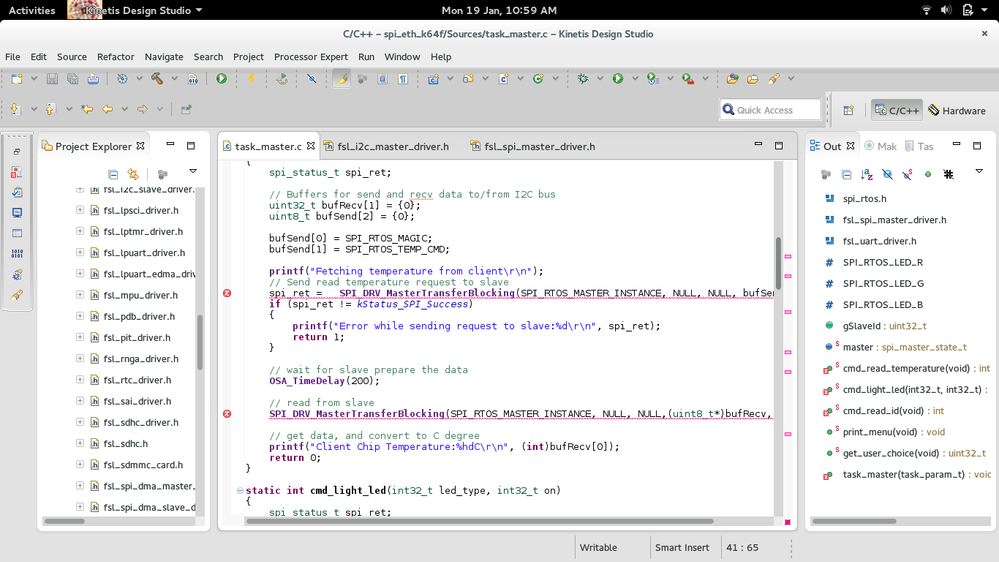The width and height of the screenshot is (999, 562).
Task: Click Collapse All icon in Outline
Action: 846,174
